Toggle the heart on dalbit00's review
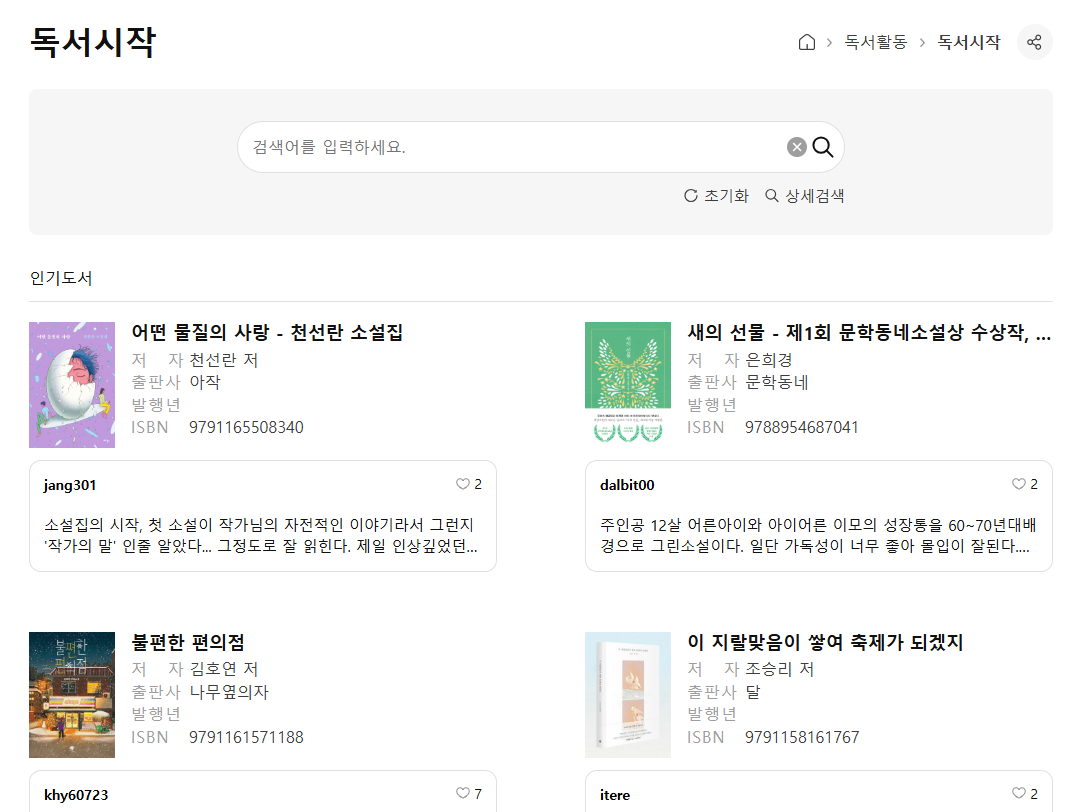 click(x=1018, y=484)
